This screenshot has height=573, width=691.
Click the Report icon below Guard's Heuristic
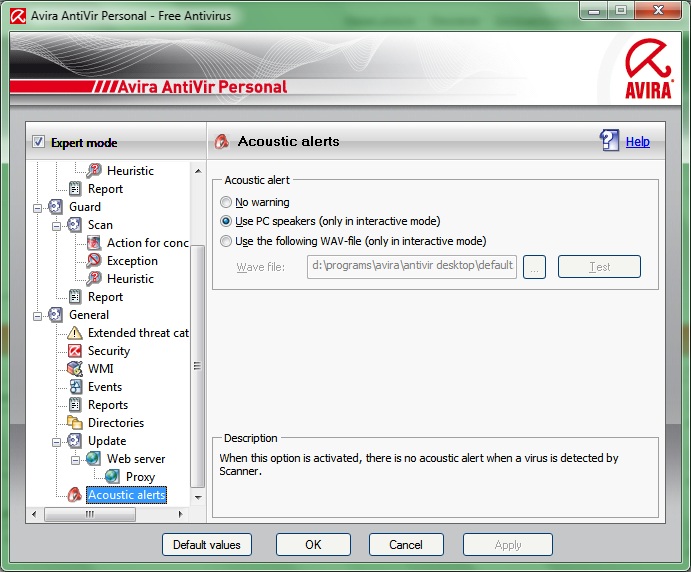(x=75, y=297)
